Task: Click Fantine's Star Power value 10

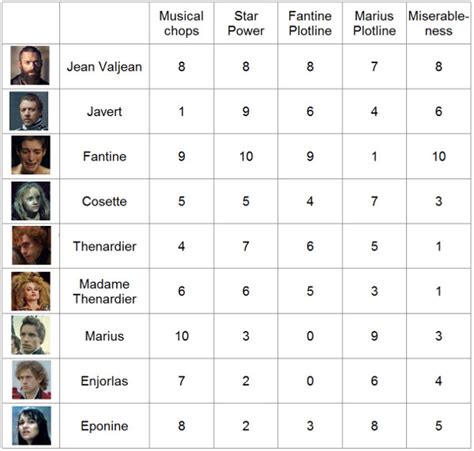Action: (x=246, y=156)
